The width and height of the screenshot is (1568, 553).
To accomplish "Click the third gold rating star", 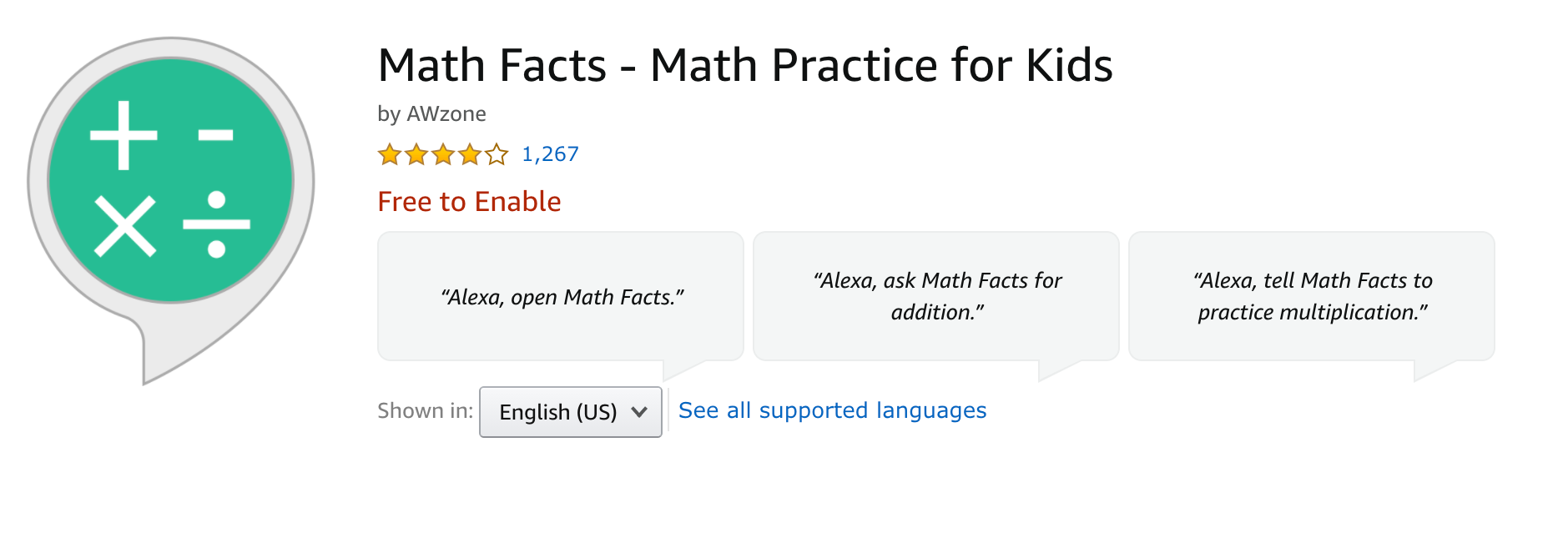I will tap(443, 154).
